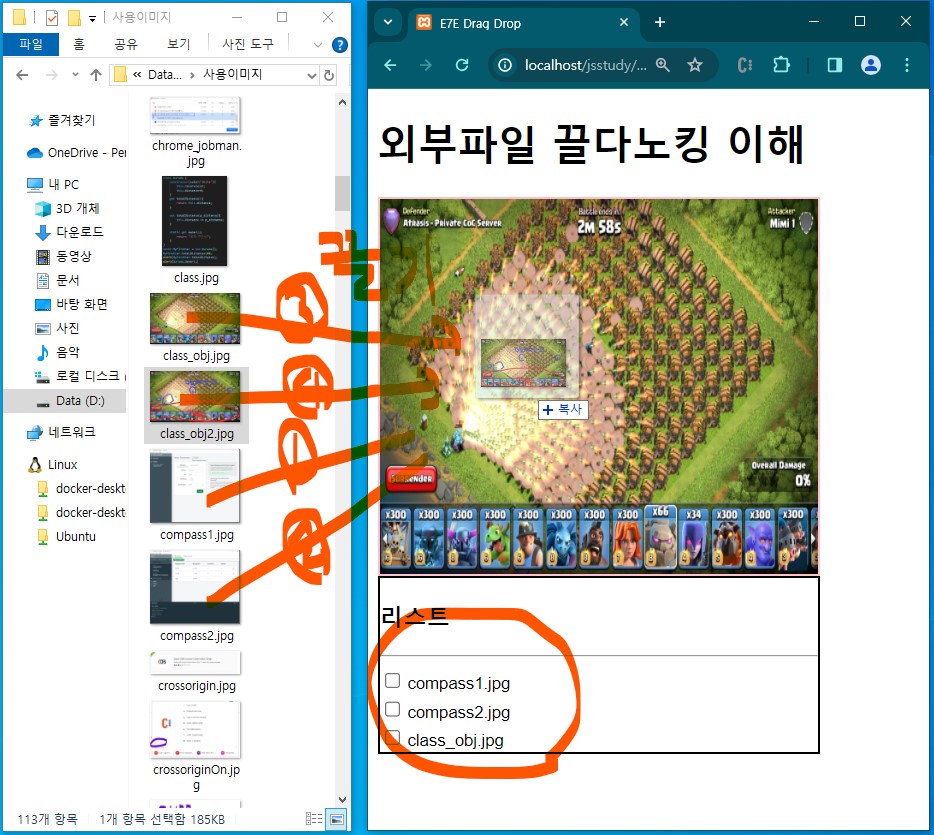
Task: Go forward in Chrome
Action: point(426,65)
